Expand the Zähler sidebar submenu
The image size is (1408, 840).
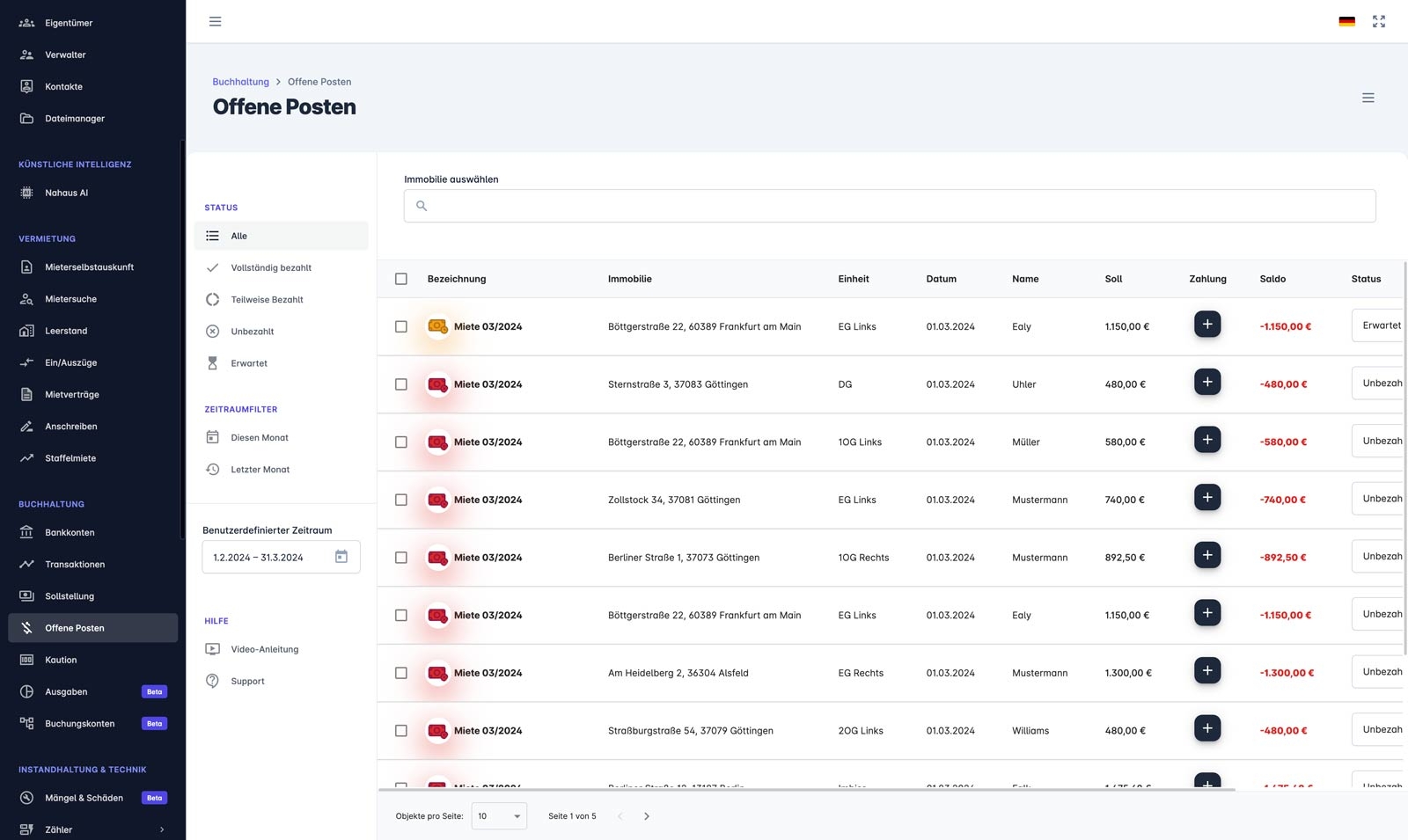[162, 829]
